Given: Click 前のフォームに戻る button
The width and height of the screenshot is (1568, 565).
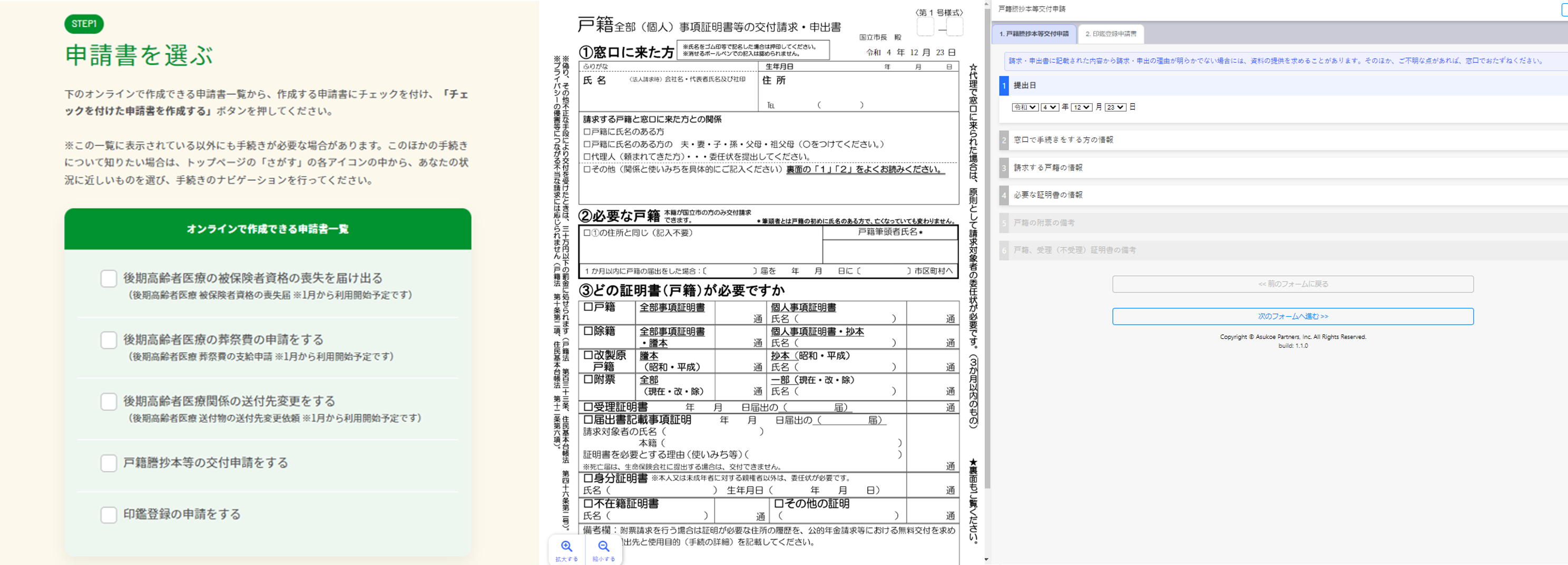Looking at the screenshot, I should [x=1293, y=284].
